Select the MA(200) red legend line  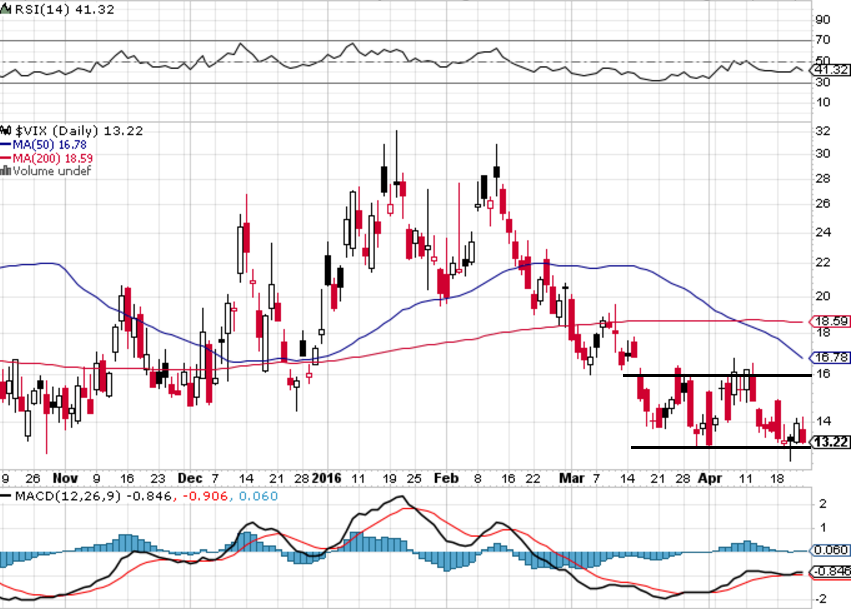(6, 158)
